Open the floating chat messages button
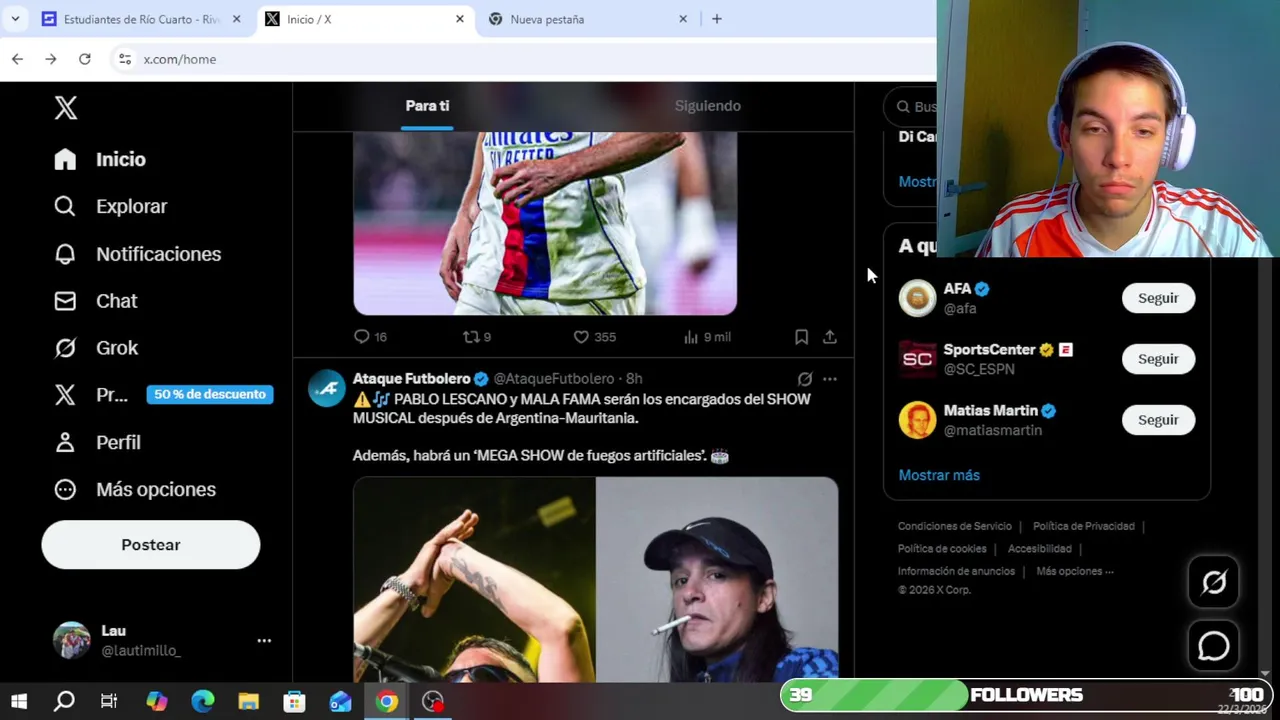The height and width of the screenshot is (720, 1280). (x=1214, y=647)
